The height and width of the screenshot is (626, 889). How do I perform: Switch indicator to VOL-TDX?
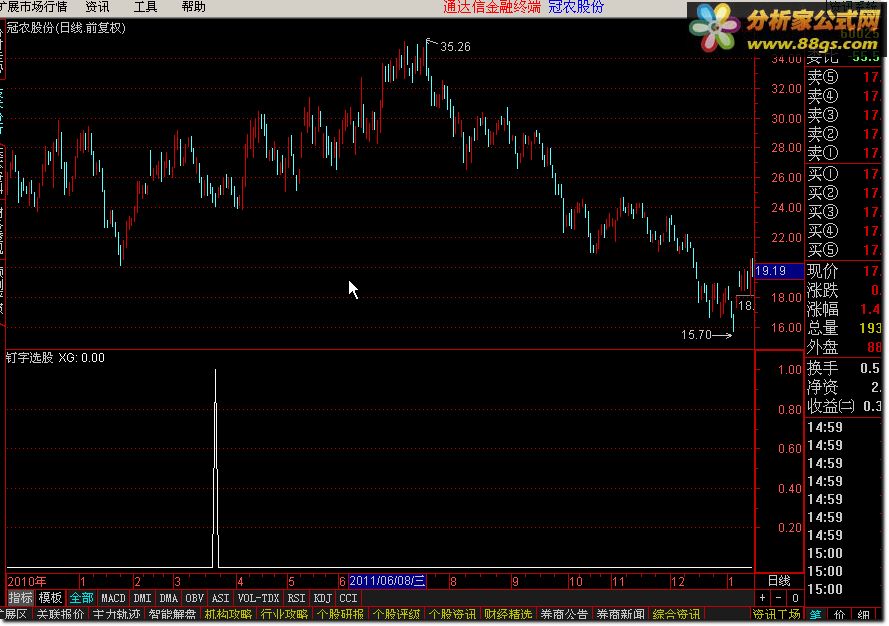tap(259, 598)
